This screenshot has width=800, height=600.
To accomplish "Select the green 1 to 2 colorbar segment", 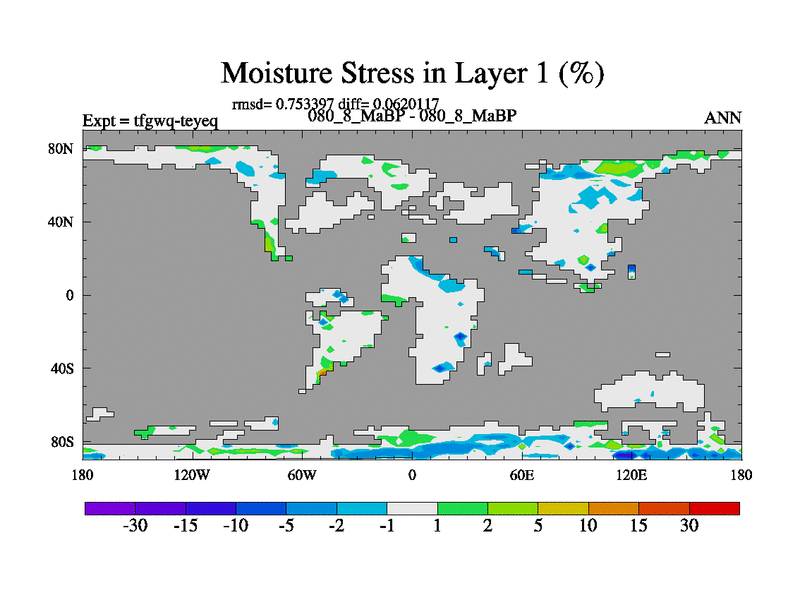I will pyautogui.click(x=462, y=508).
